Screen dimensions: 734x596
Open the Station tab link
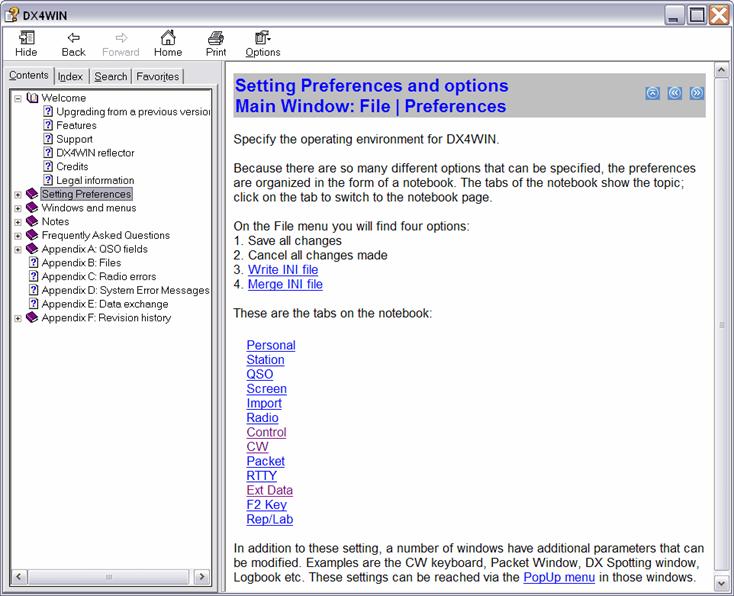click(265, 360)
